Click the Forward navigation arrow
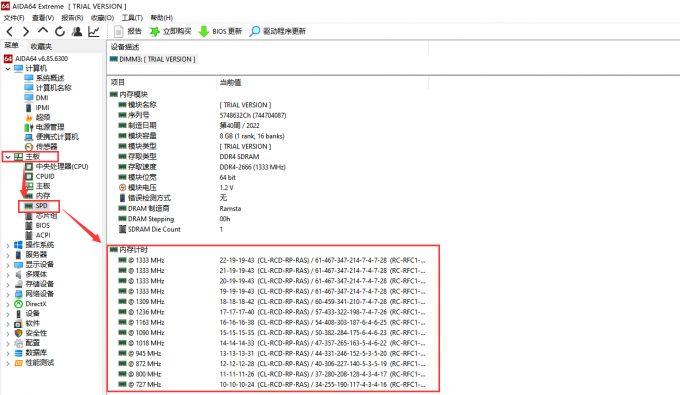This screenshot has height=395, width=680. pos(26,31)
